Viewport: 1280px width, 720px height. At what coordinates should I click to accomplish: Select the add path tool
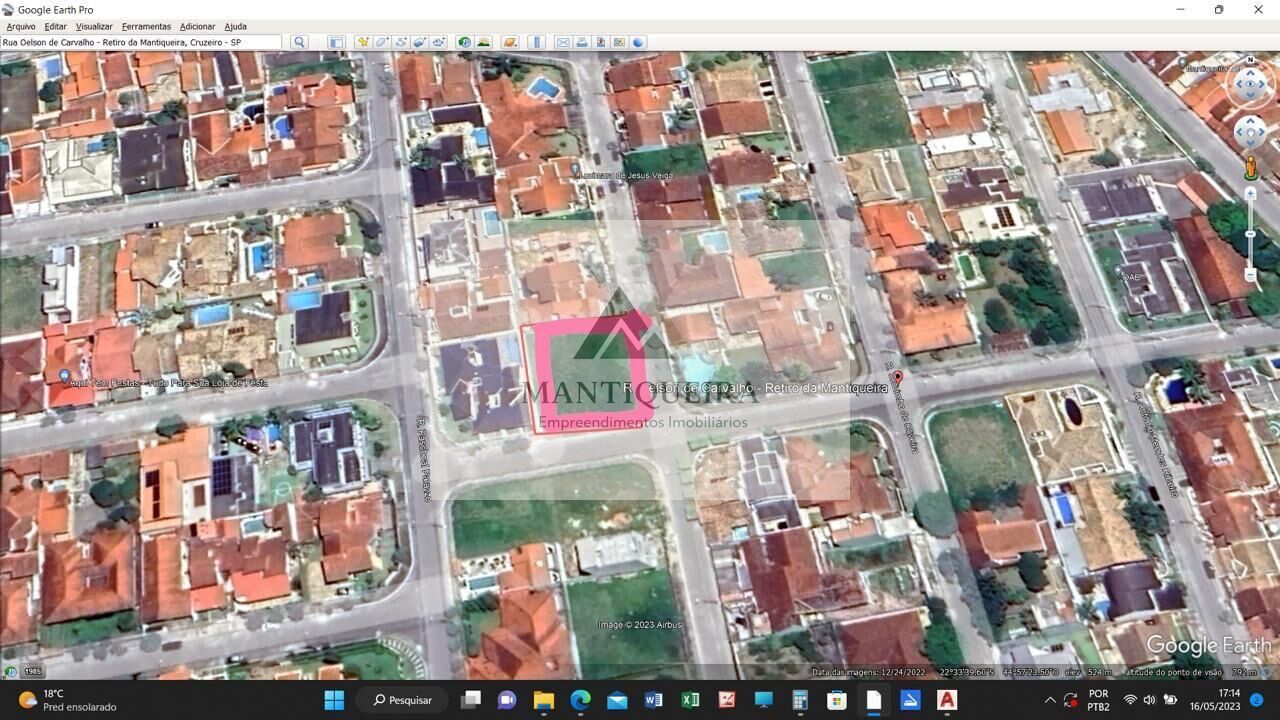click(x=401, y=42)
